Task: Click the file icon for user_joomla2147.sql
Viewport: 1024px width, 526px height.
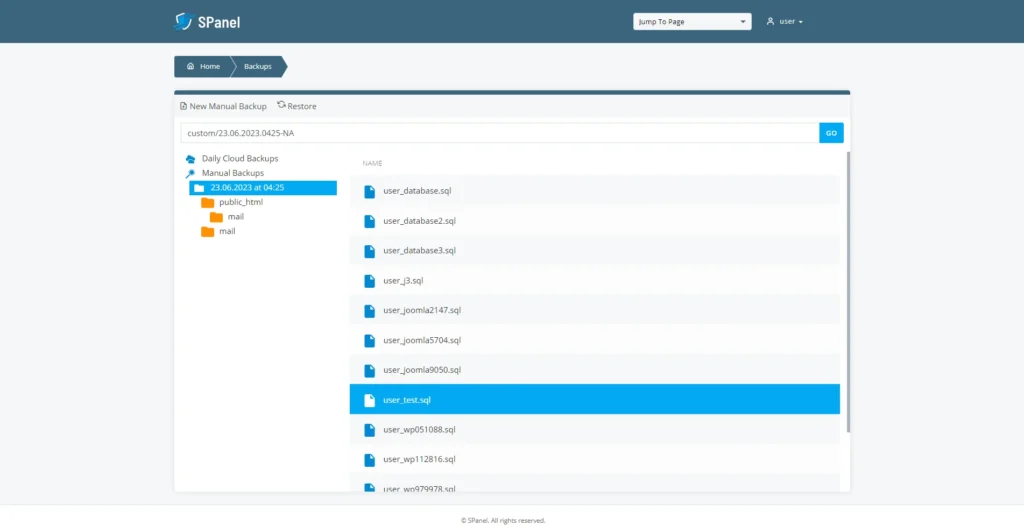Action: tap(370, 311)
